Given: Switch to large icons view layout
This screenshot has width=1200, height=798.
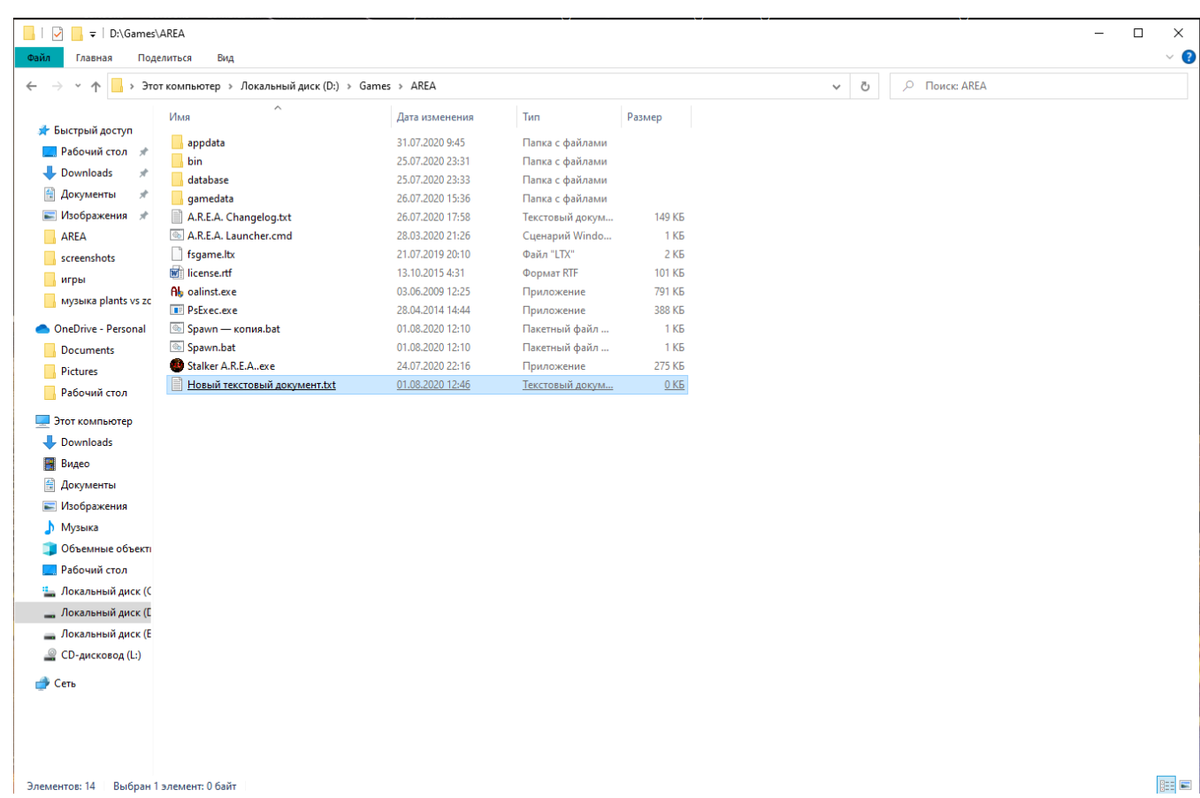Looking at the screenshot, I should tap(1184, 785).
